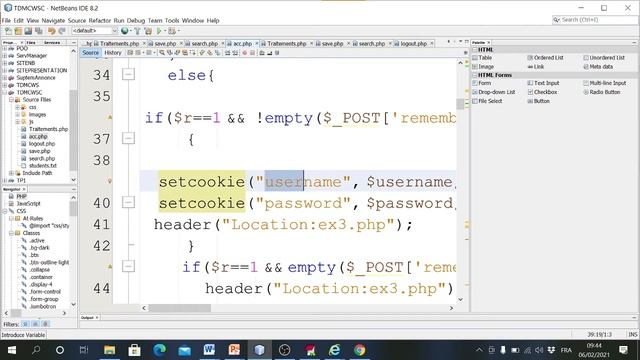Close the Navigator panel tab
The width and height of the screenshot is (640, 360).
[x=24, y=189]
